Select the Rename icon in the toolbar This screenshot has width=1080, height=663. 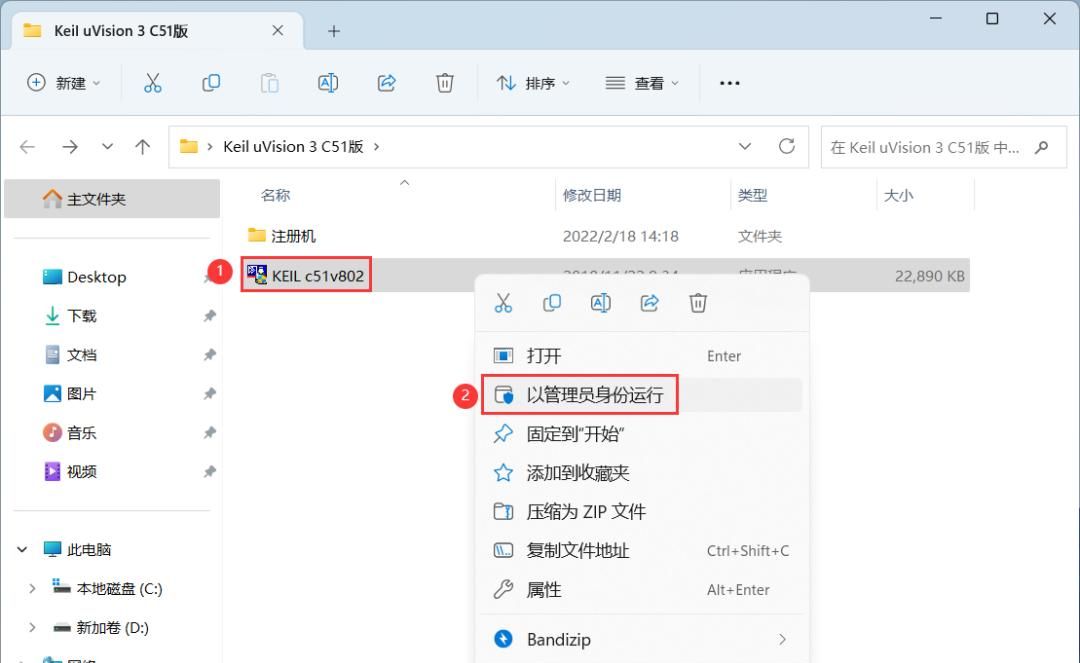pos(328,83)
